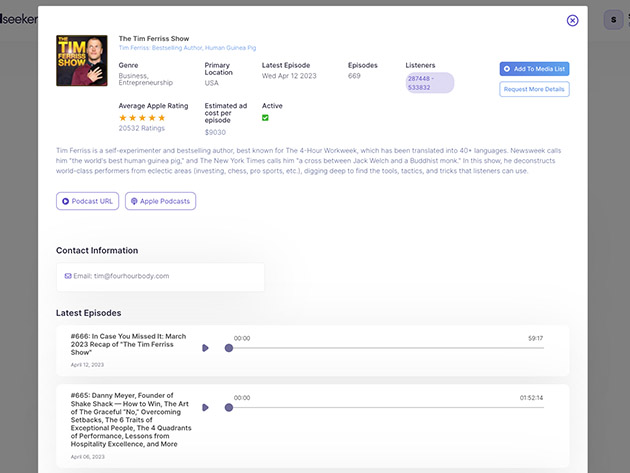
Task: Toggle the Active checkbox
Action: tap(265, 118)
